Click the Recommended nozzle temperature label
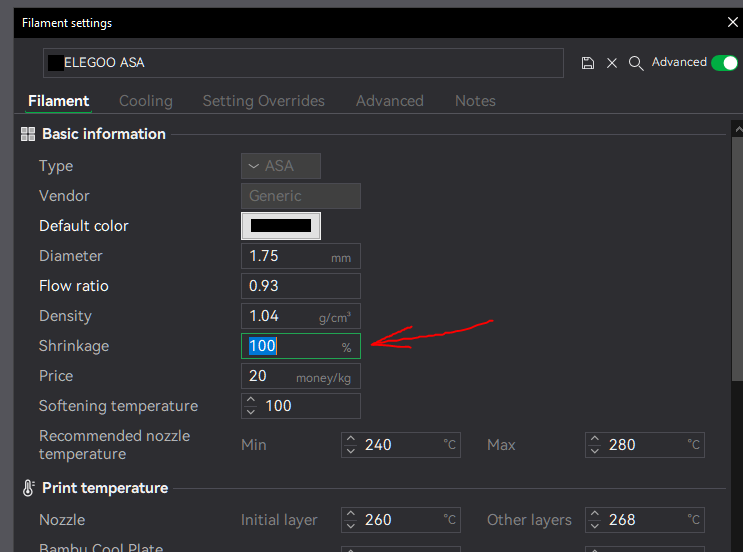Viewport: 743px width, 552px height. [x=114, y=445]
